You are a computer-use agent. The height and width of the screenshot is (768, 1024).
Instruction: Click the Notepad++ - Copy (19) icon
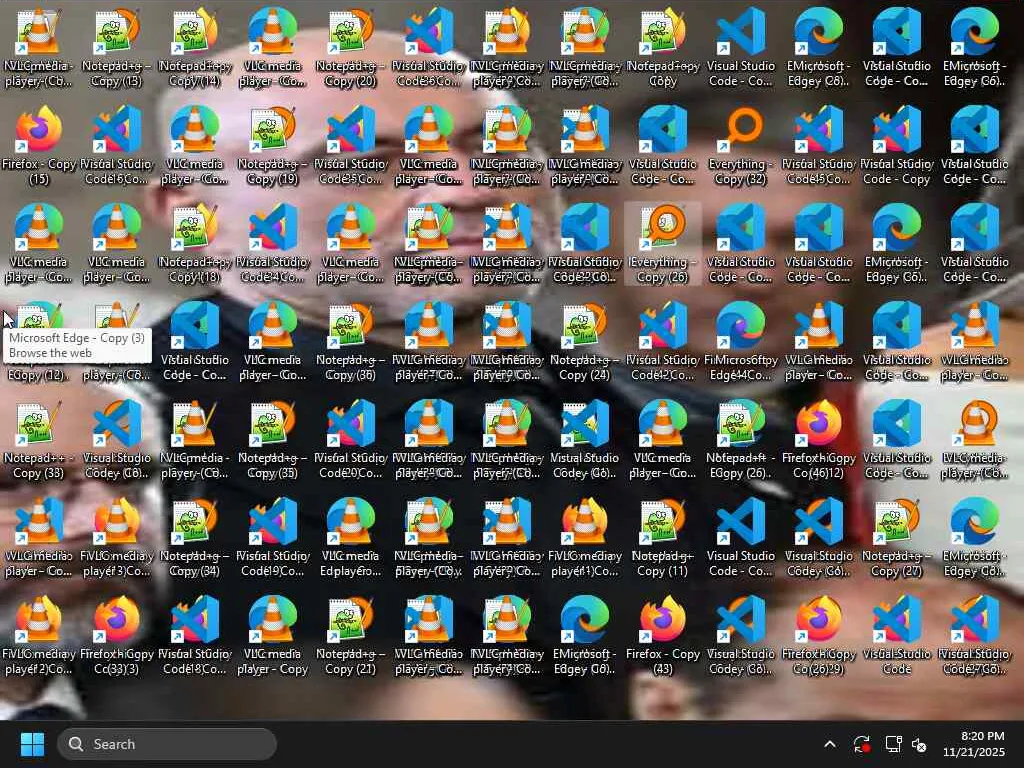[x=272, y=145]
